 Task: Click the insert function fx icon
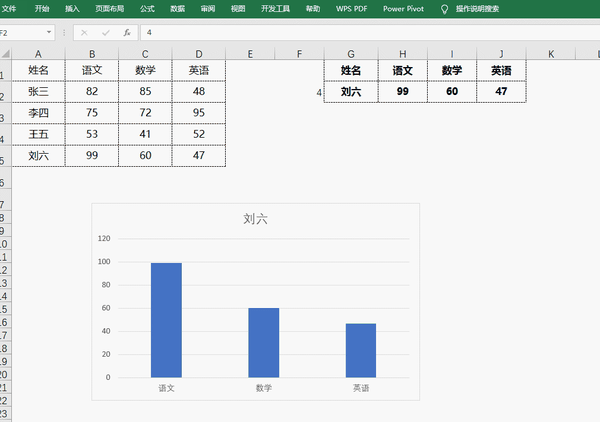127,33
